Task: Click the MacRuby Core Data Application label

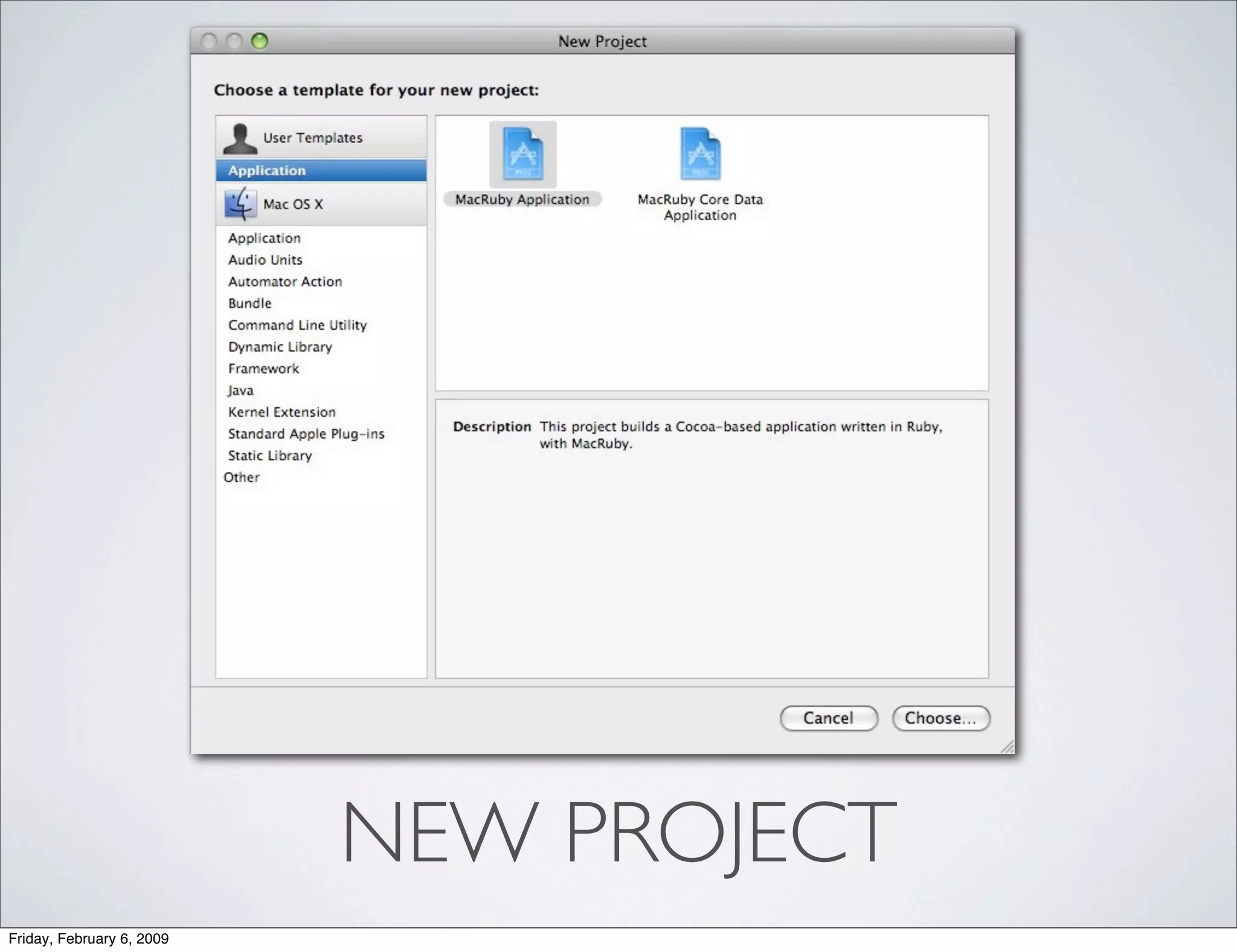Action: pos(700,207)
